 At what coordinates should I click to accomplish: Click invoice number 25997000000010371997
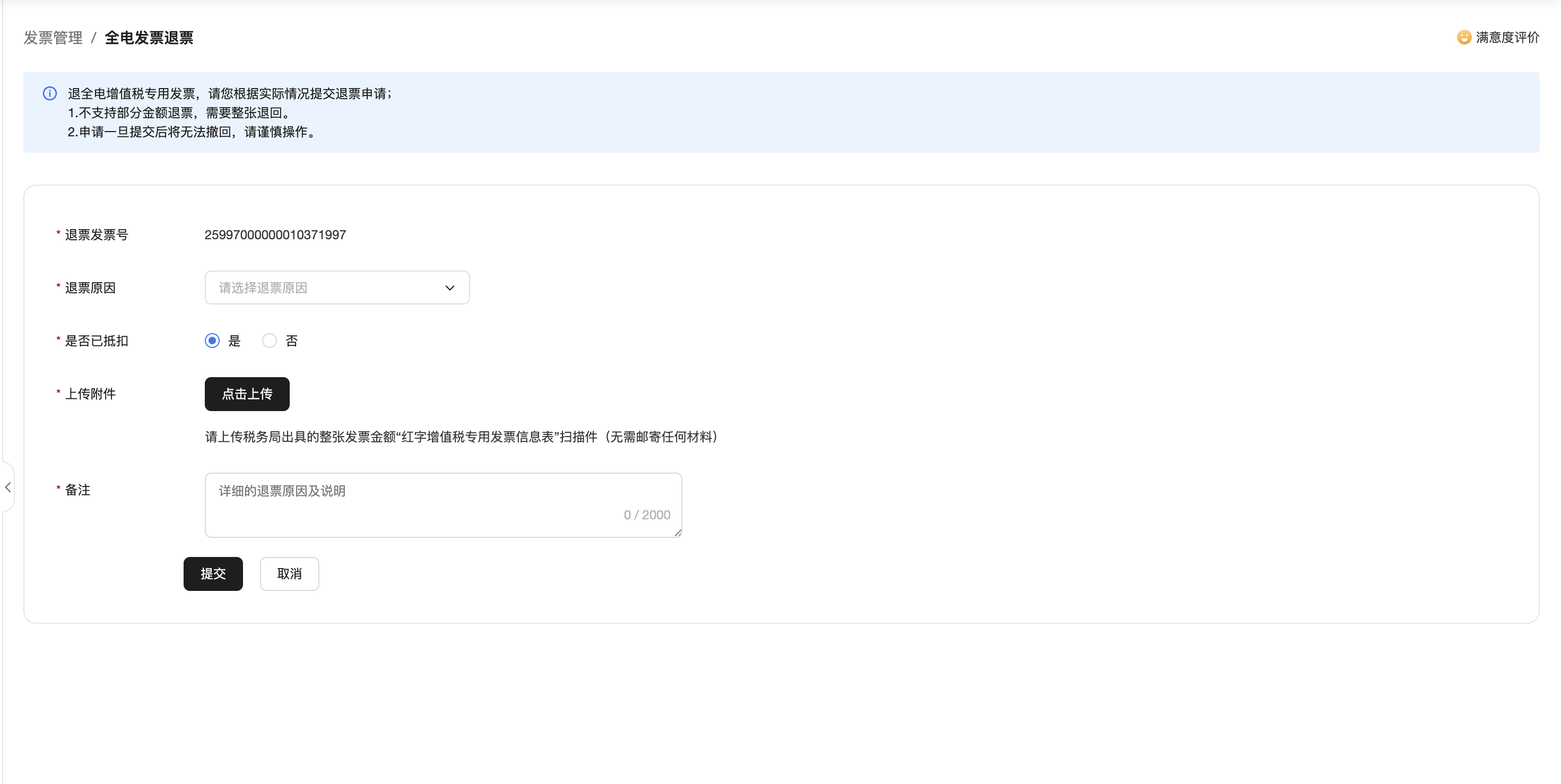click(x=275, y=234)
